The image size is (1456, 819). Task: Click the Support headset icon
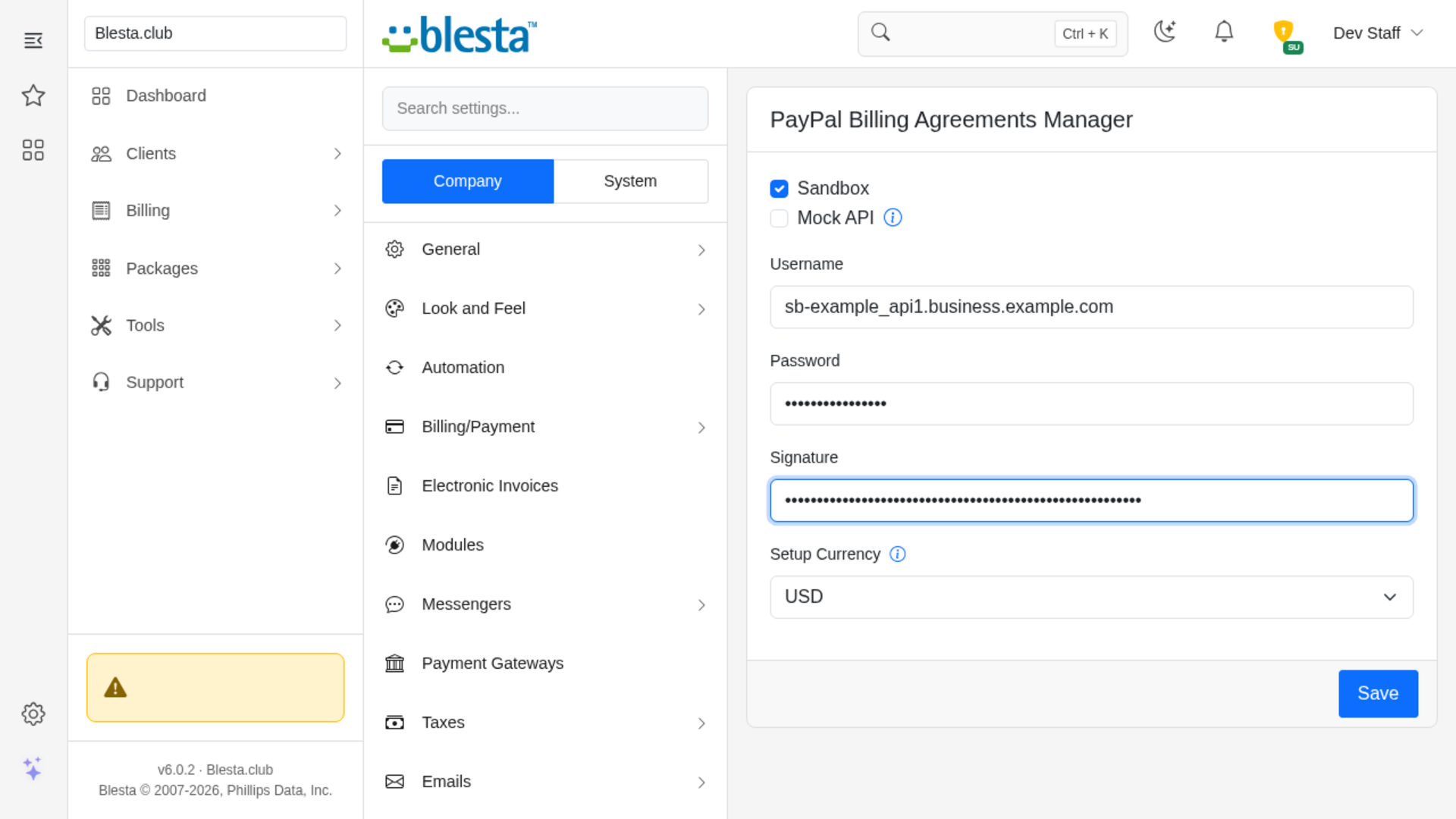pyautogui.click(x=101, y=382)
